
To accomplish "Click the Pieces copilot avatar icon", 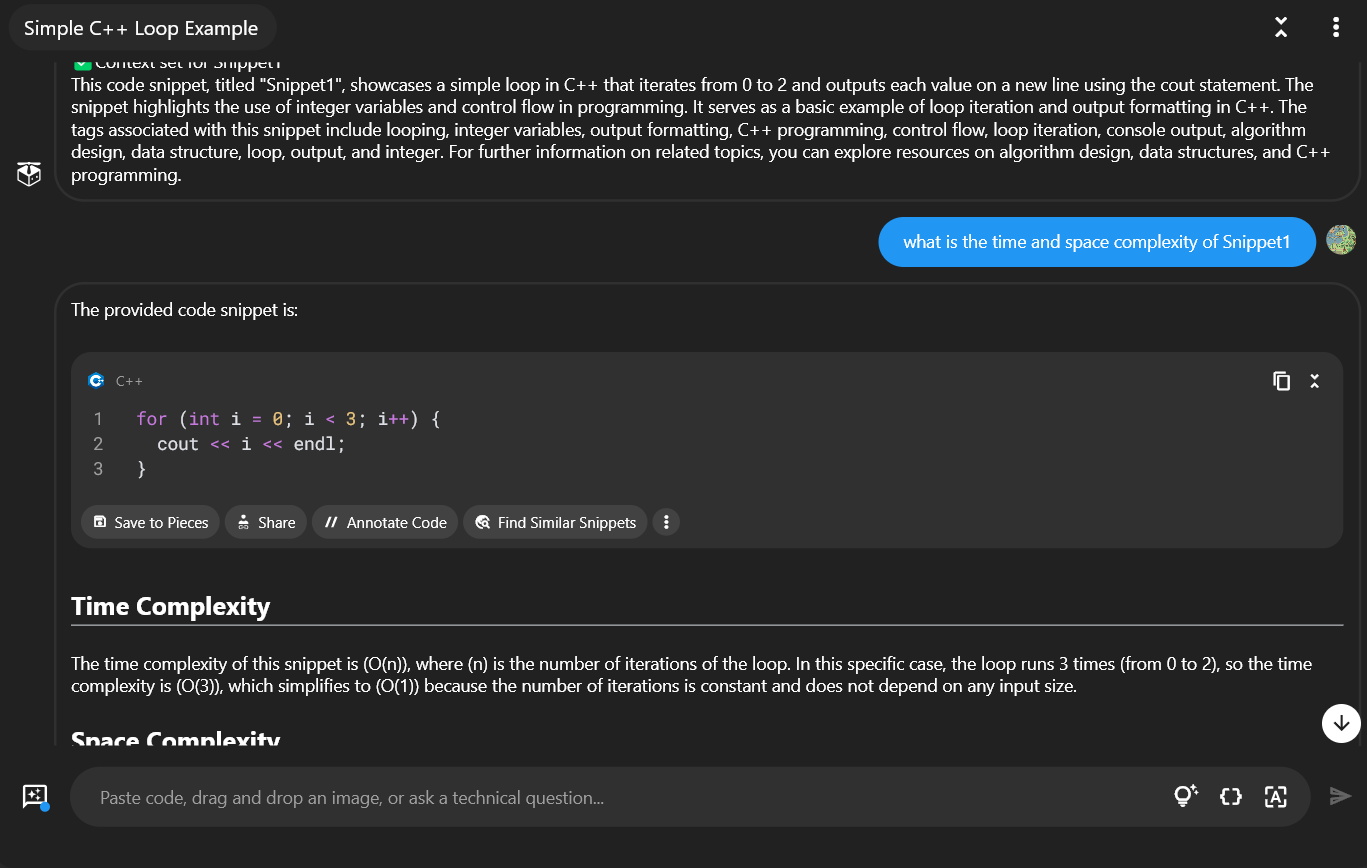I will pyautogui.click(x=29, y=175).
